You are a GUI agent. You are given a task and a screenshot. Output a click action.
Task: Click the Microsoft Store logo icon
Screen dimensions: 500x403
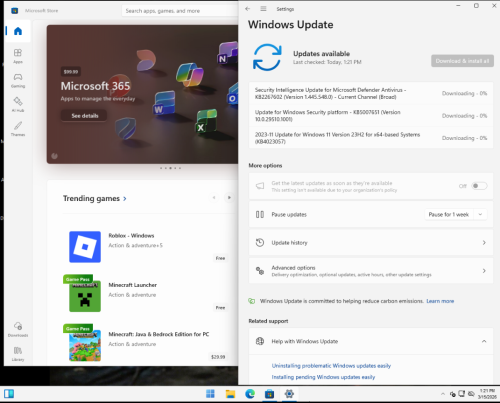[14, 11]
